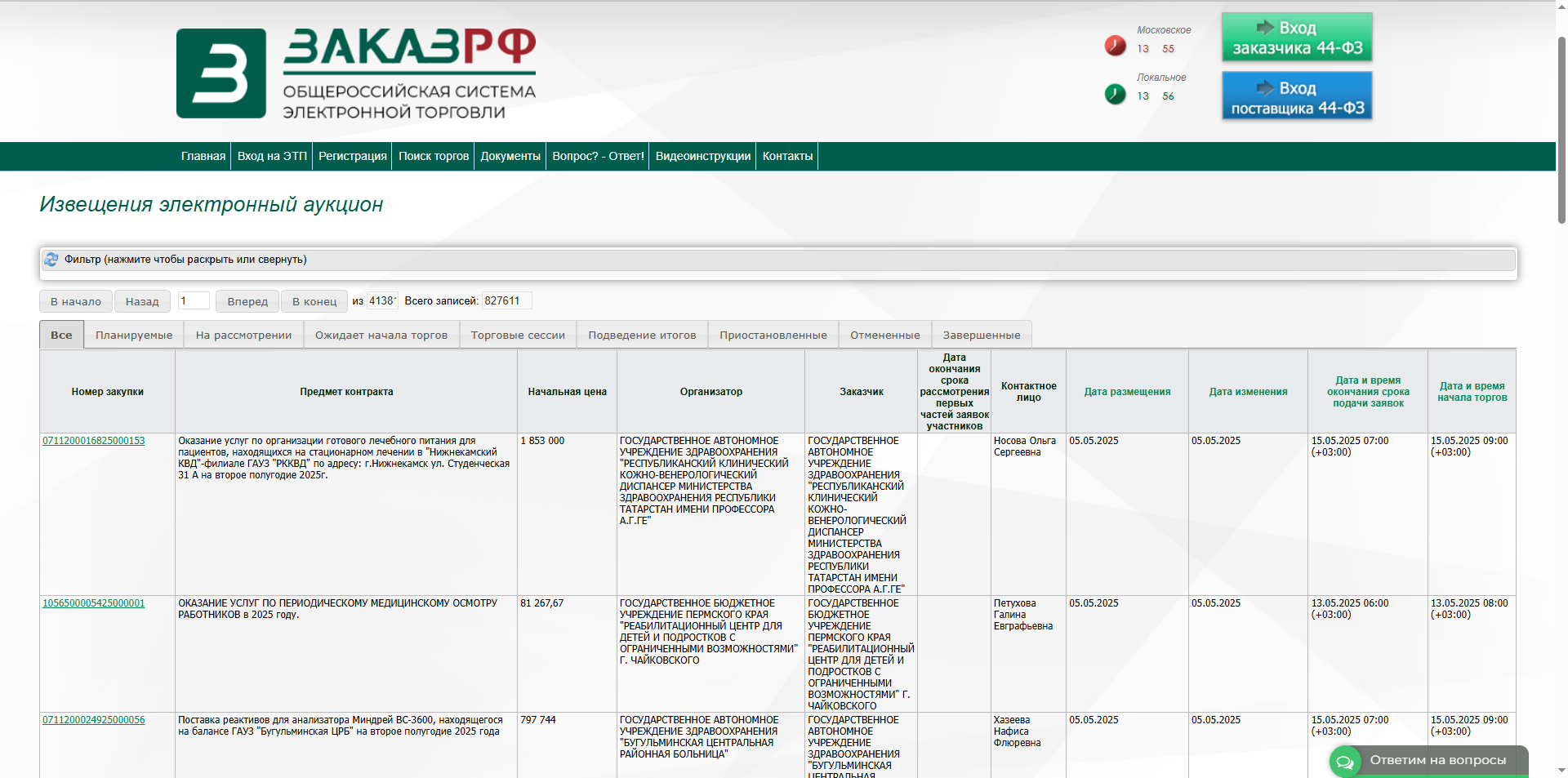Click the 'Всего записей' field 827611
Screen dimensions: 1568x778
click(x=506, y=300)
